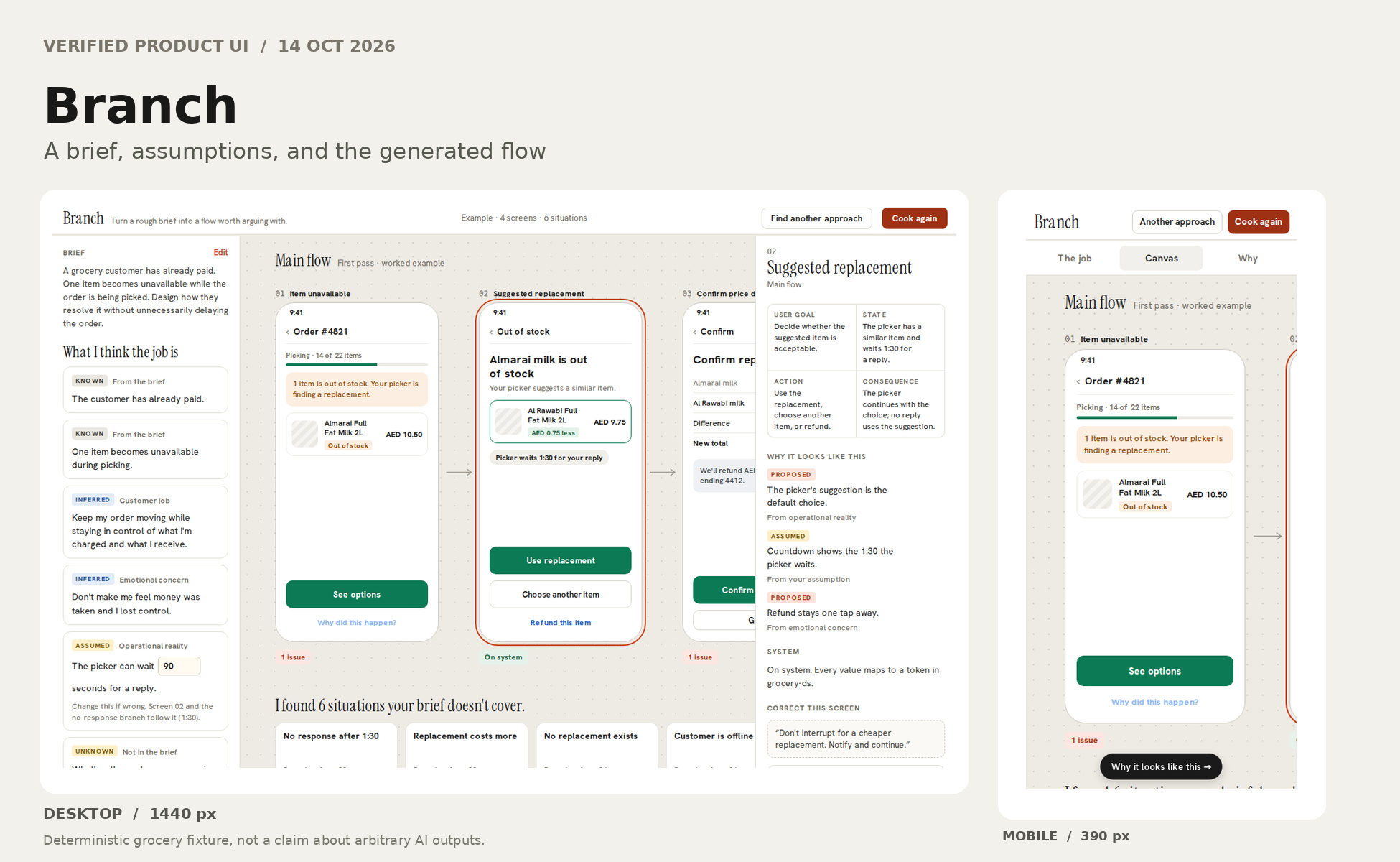Click Refund this item link
Viewport: 1400px width, 862px height.
click(x=560, y=623)
